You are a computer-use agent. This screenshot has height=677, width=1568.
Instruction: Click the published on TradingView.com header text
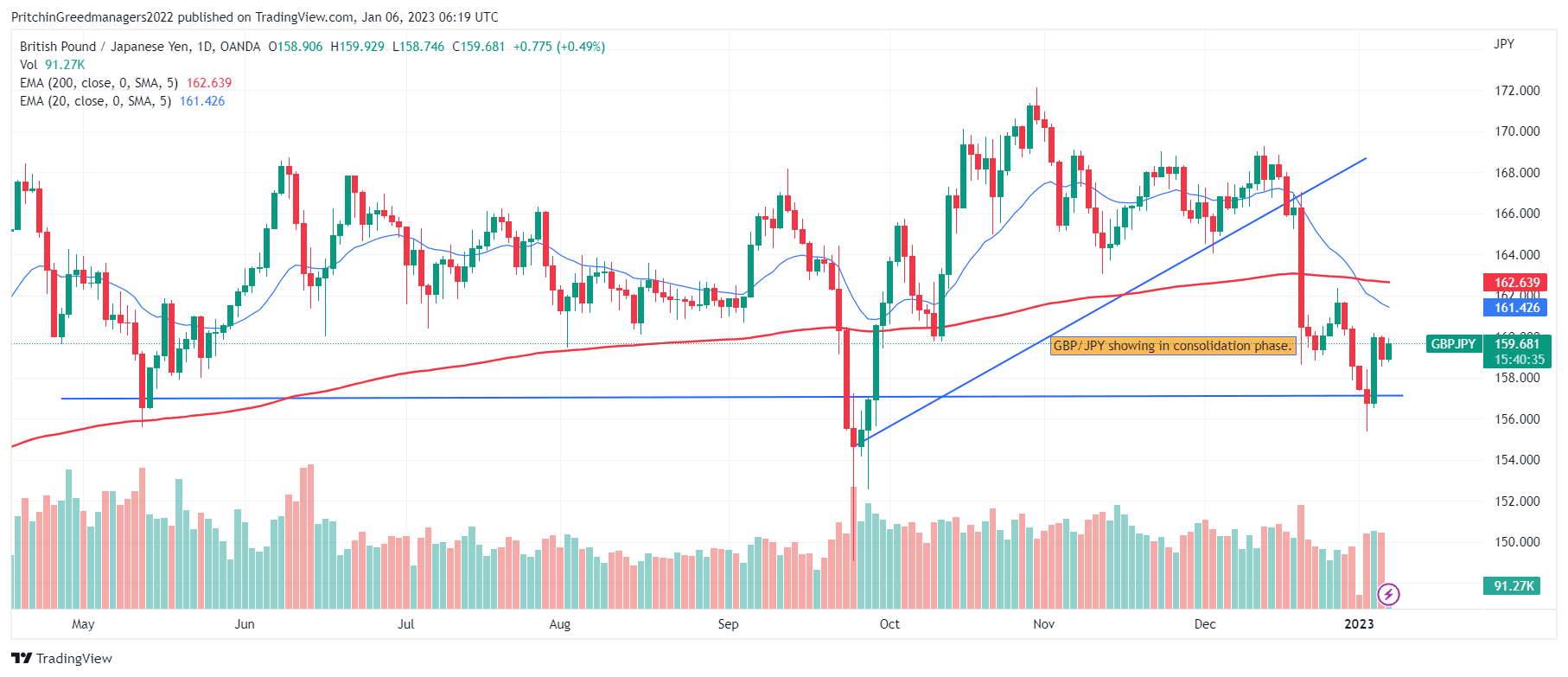click(x=266, y=17)
